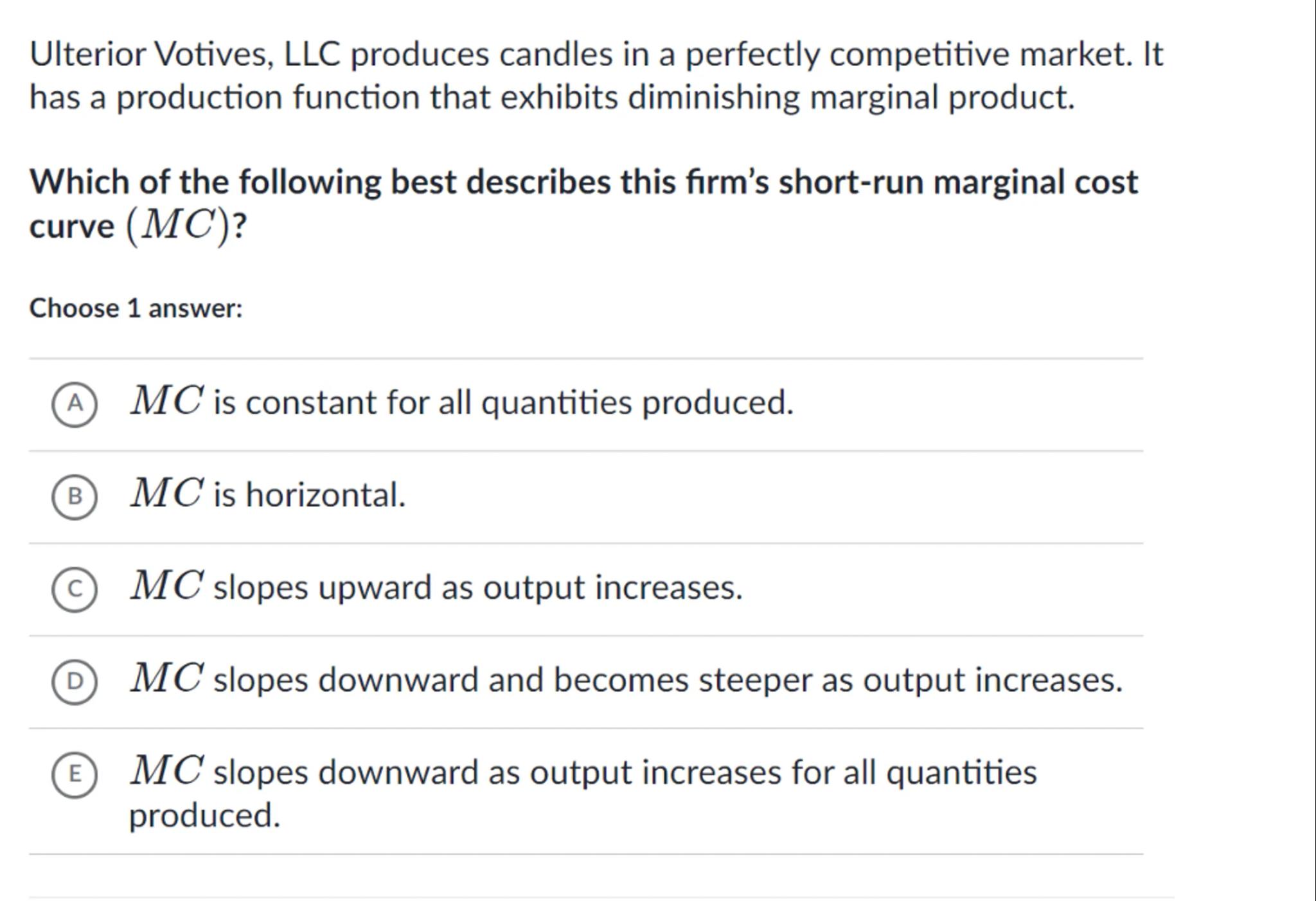The height and width of the screenshot is (901, 1316).
Task: Click the 'Ulterior Votives, LLC' intro sentence
Action: (x=596, y=55)
